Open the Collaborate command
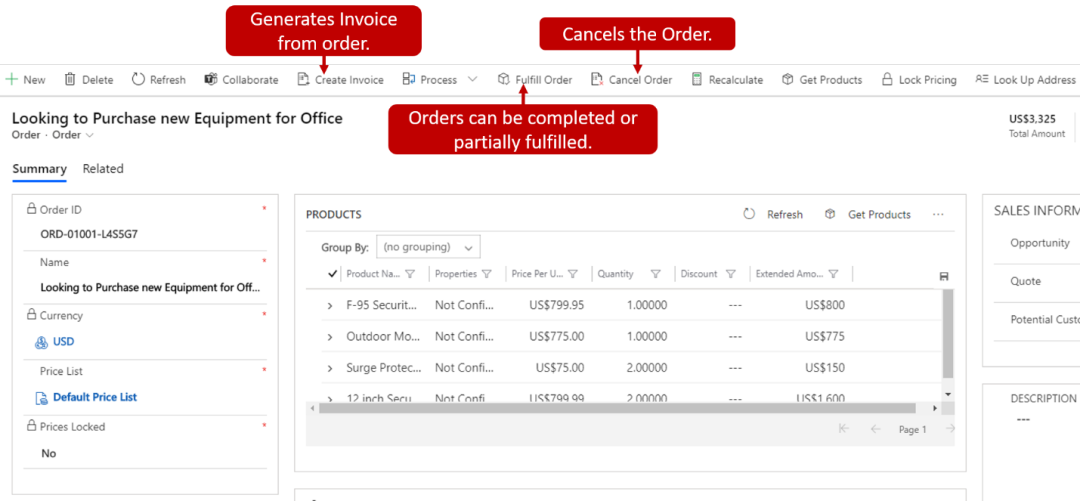The image size is (1080, 501). click(241, 80)
